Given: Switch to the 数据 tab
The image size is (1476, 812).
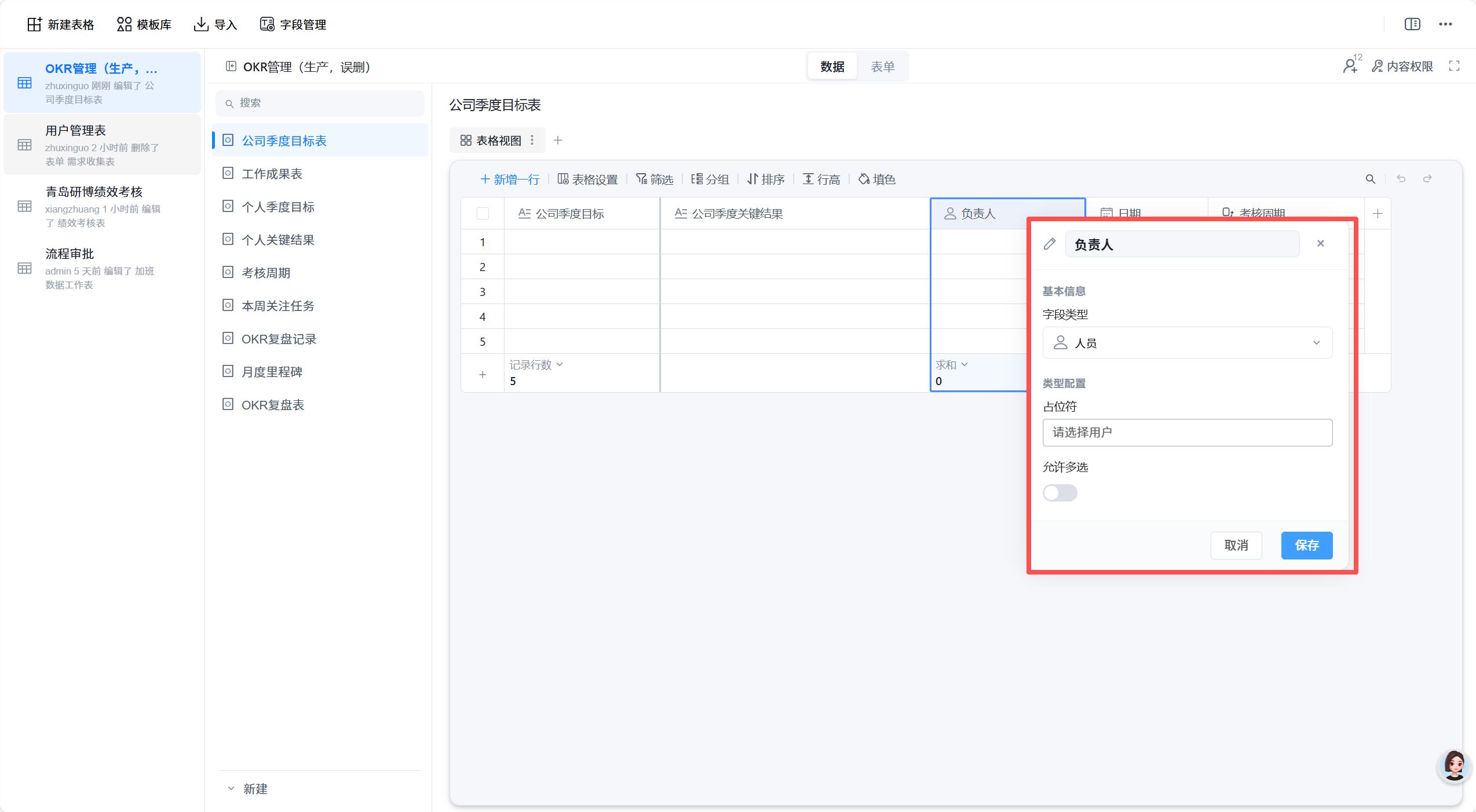Looking at the screenshot, I should (832, 67).
